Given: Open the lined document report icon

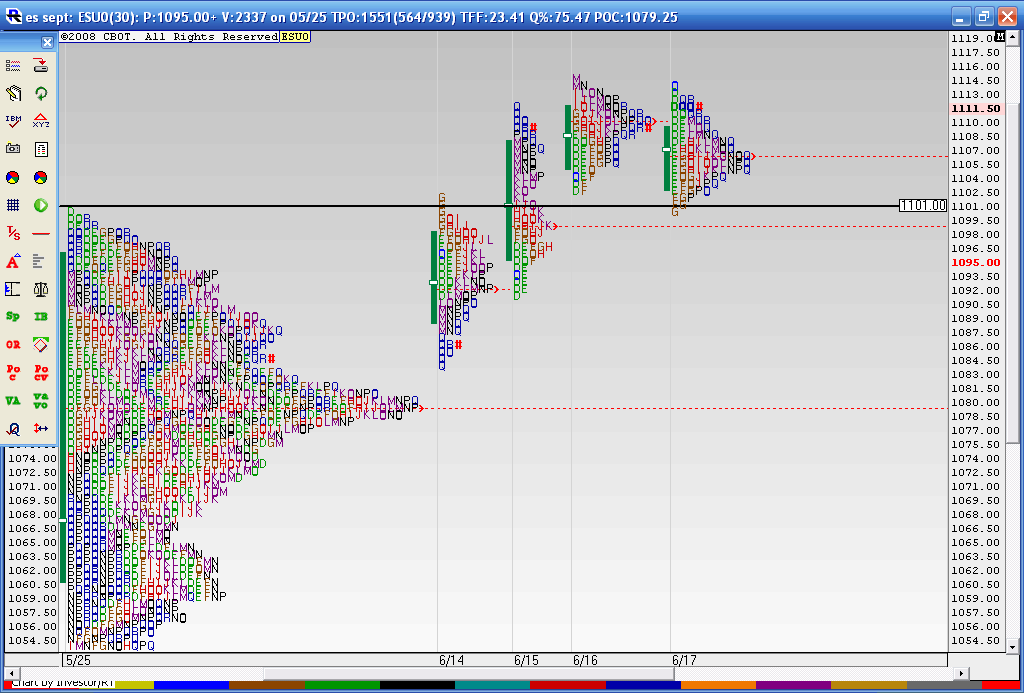Looking at the screenshot, I should (x=40, y=149).
